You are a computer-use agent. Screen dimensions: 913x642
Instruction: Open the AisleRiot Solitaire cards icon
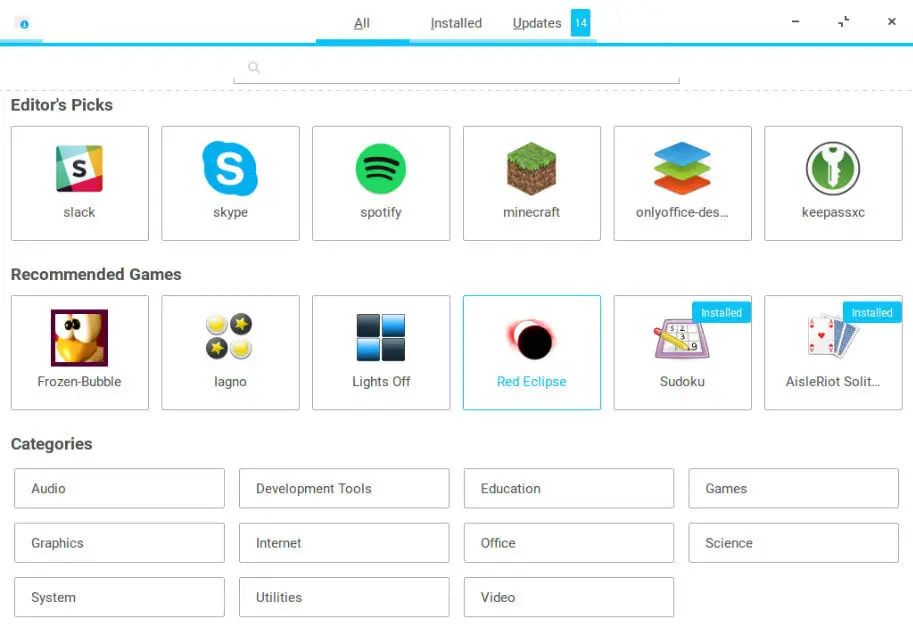coord(833,336)
